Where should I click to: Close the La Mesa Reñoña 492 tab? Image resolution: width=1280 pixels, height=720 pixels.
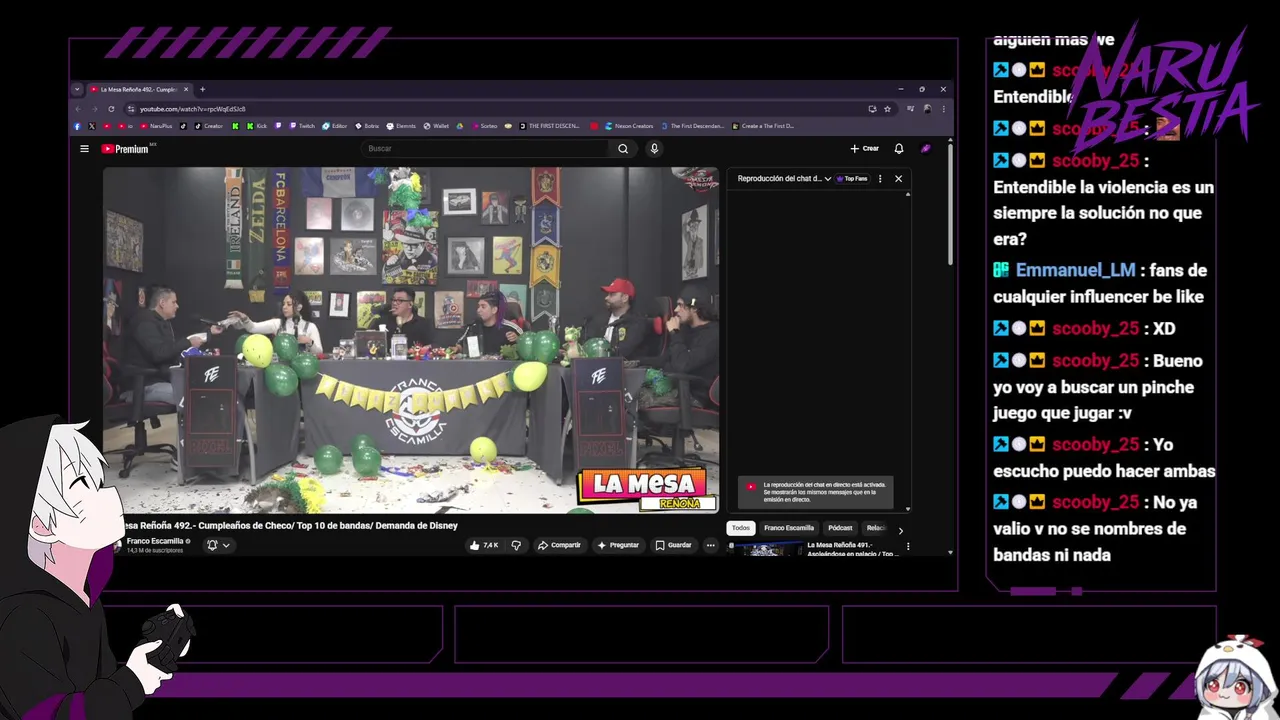tap(186, 89)
